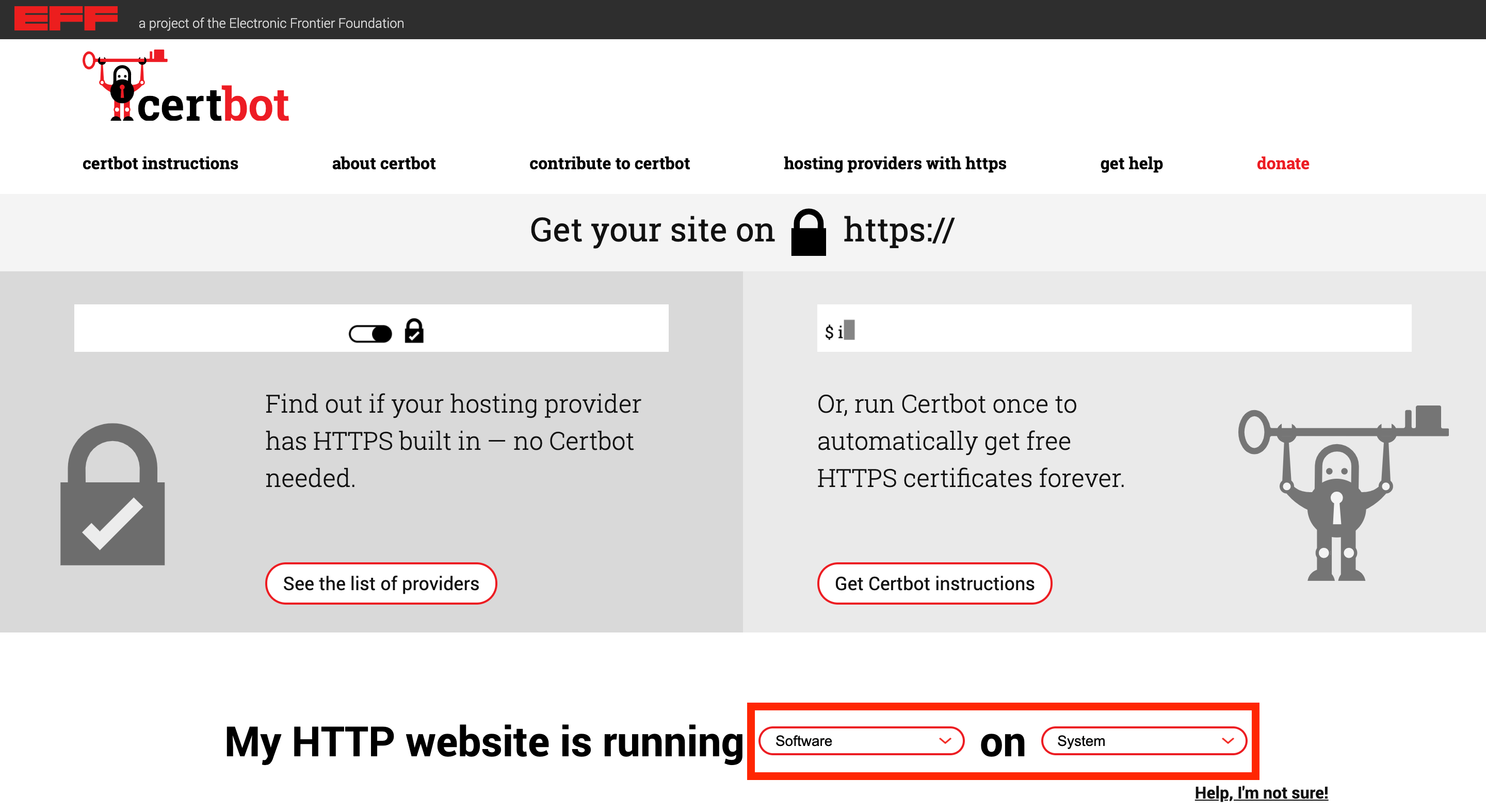Toggle the switch next to lock icon
The width and height of the screenshot is (1486, 812).
click(x=370, y=333)
